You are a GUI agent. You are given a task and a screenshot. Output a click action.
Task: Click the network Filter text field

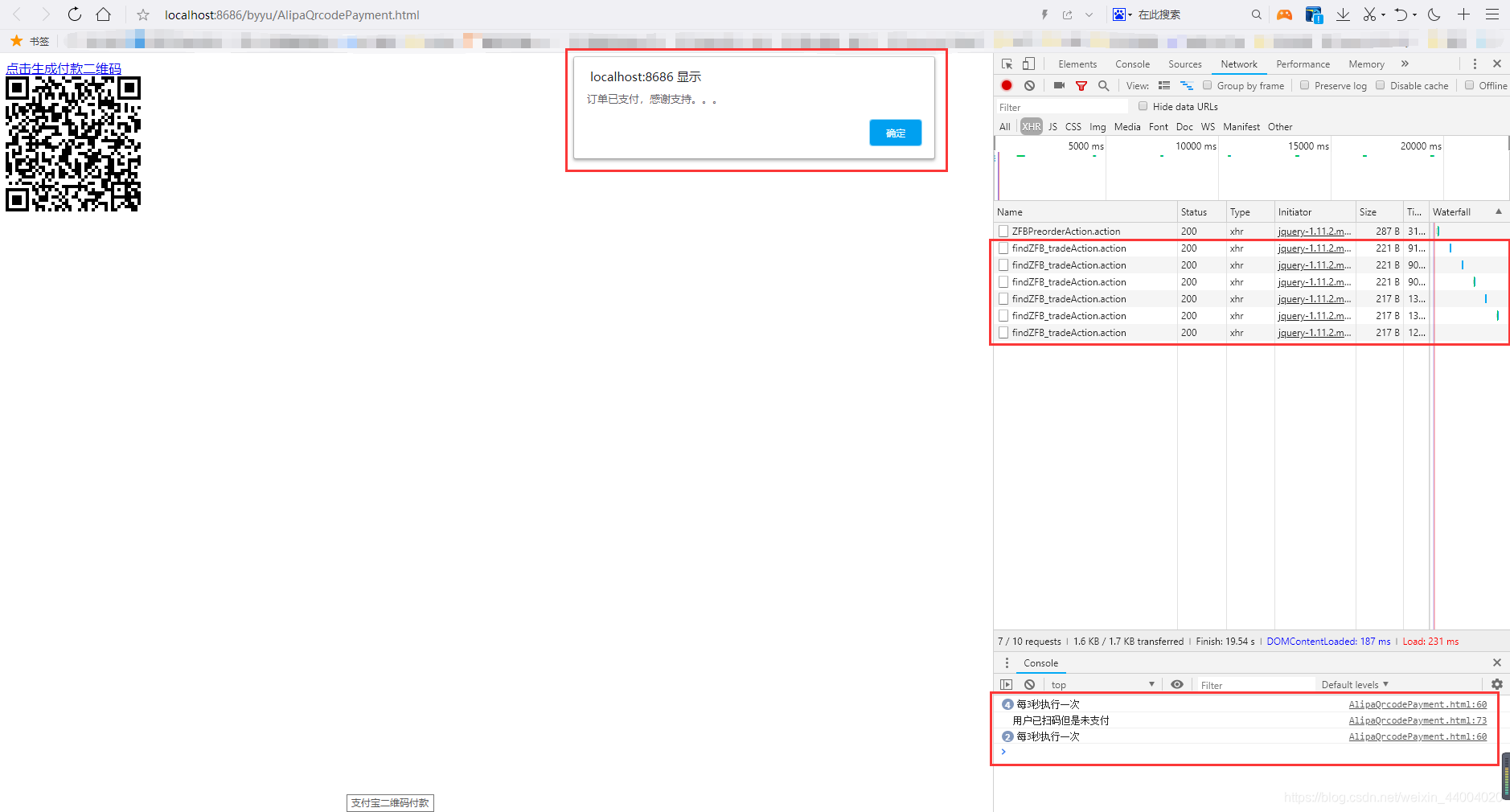click(x=1062, y=107)
